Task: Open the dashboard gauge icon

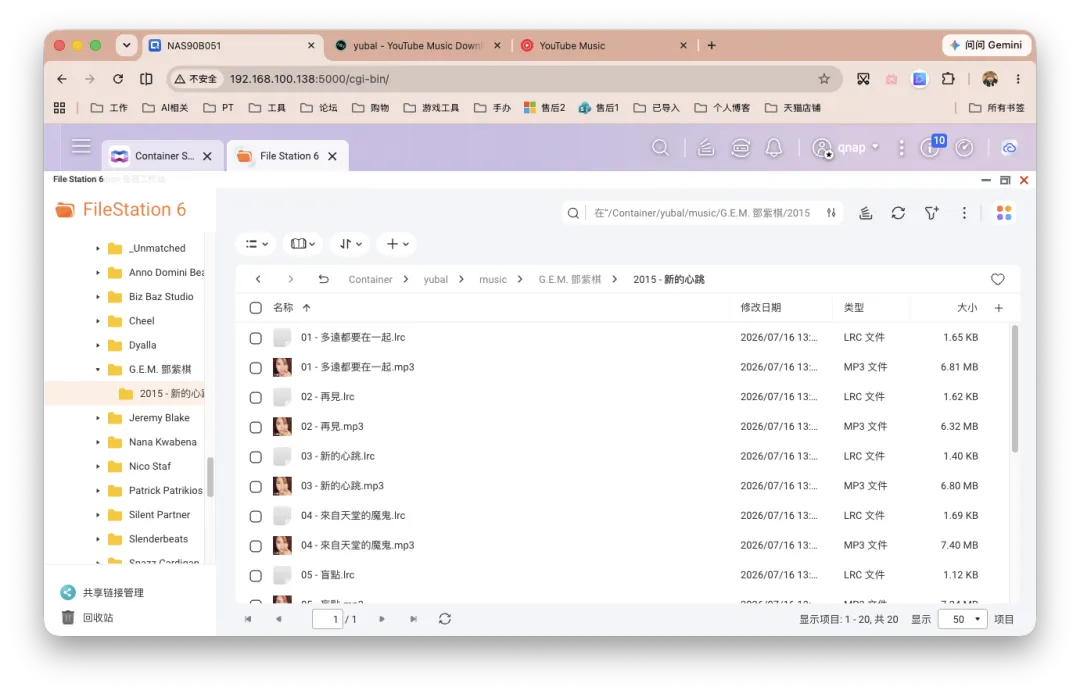Action: 964,148
